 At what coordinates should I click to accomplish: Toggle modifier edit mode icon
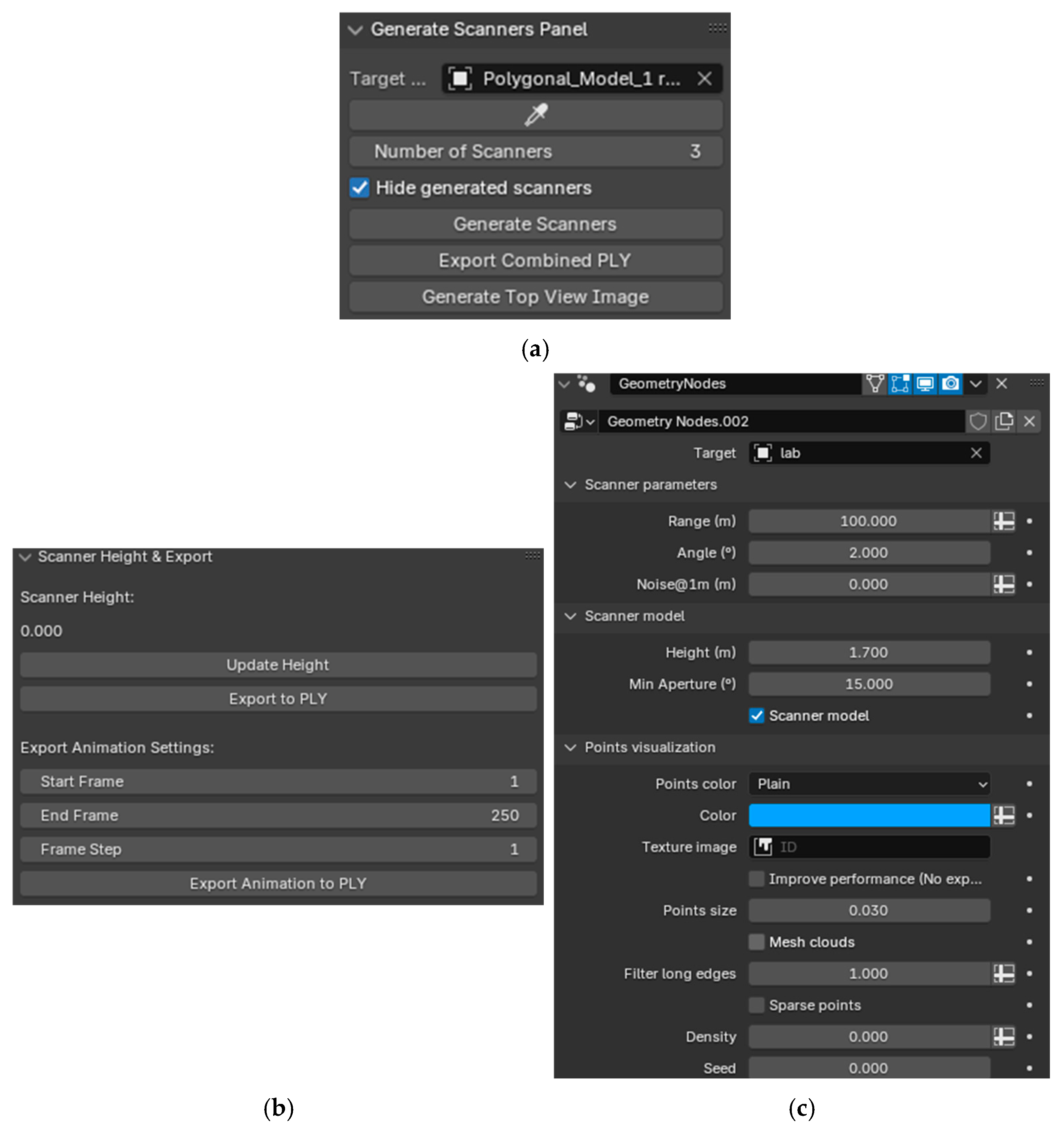click(900, 384)
